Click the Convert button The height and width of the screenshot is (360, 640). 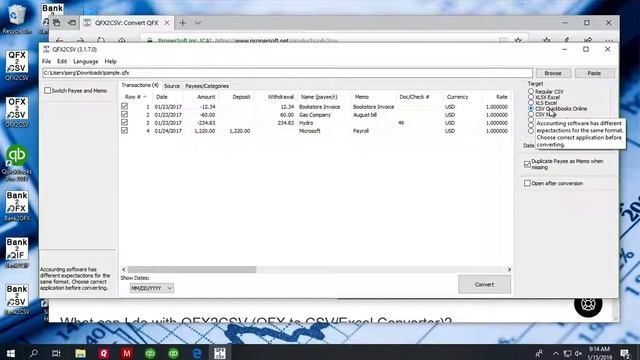point(484,284)
